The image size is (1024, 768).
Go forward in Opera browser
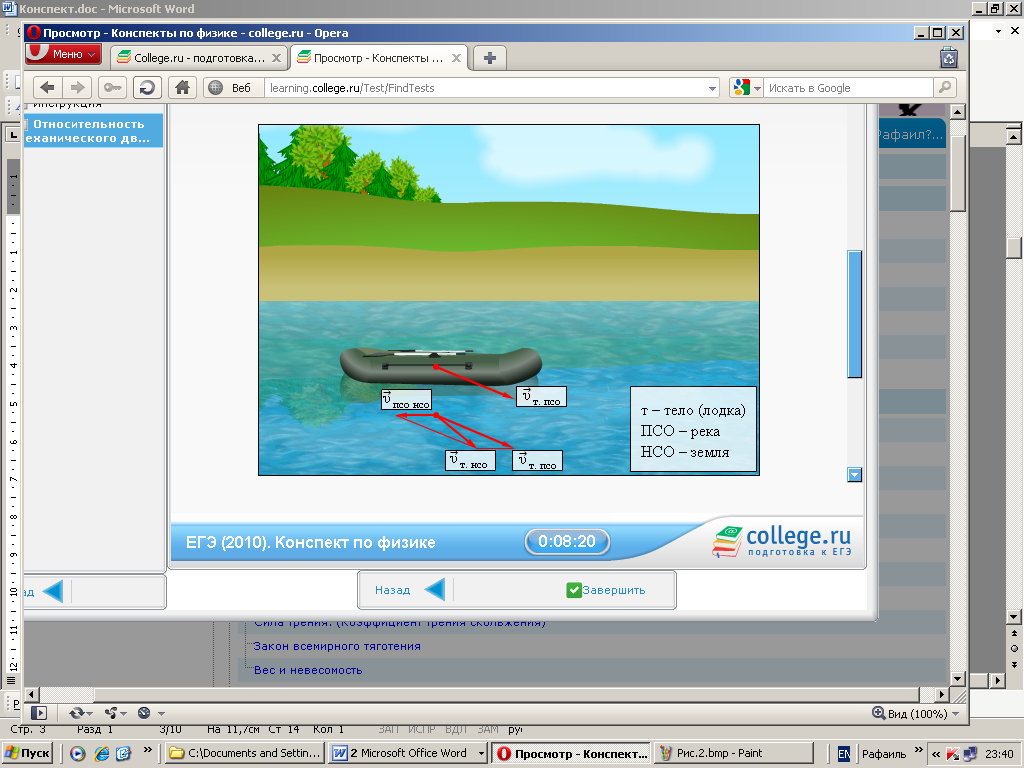click(77, 88)
